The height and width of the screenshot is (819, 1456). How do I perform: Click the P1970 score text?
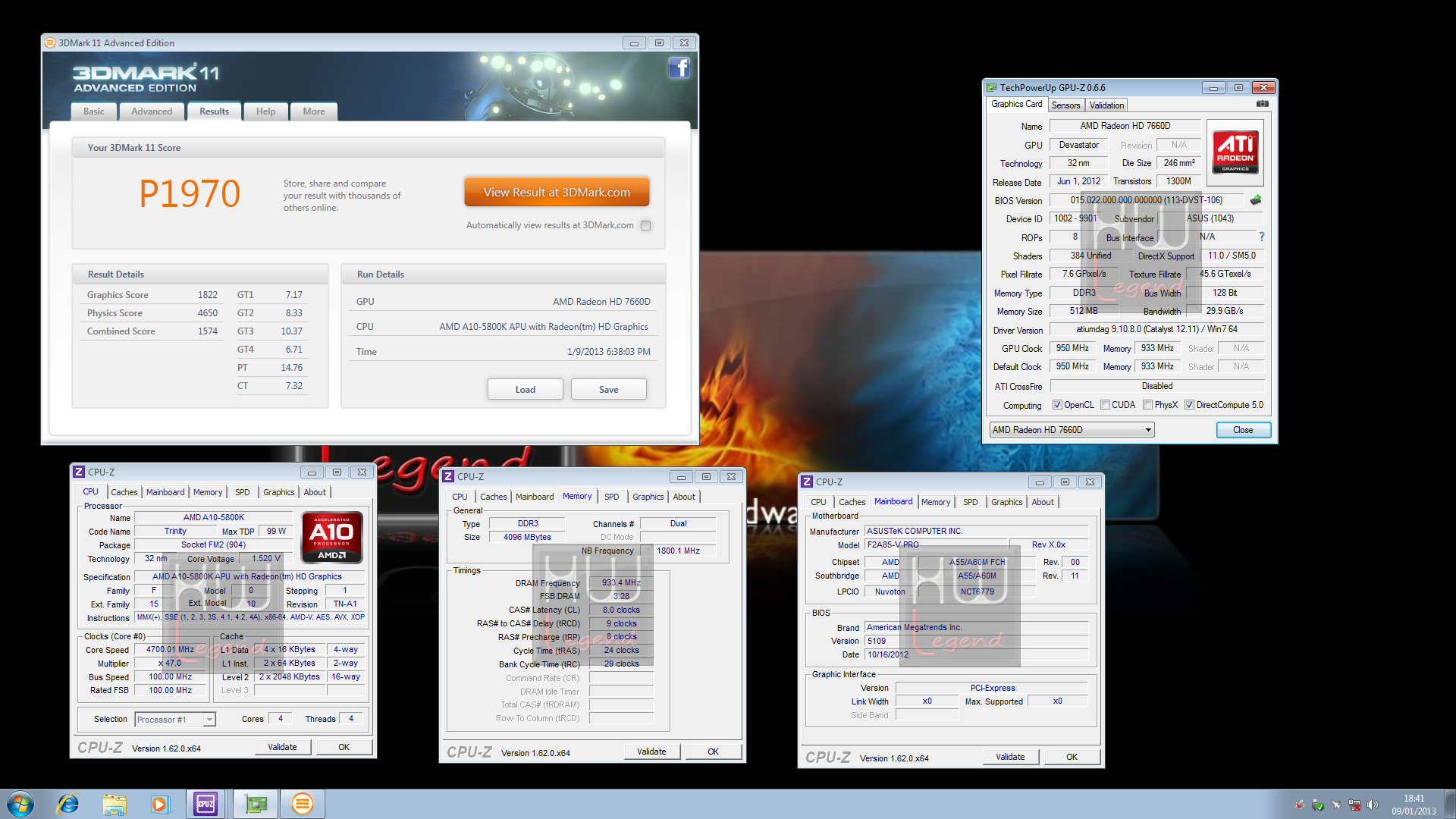click(x=190, y=194)
